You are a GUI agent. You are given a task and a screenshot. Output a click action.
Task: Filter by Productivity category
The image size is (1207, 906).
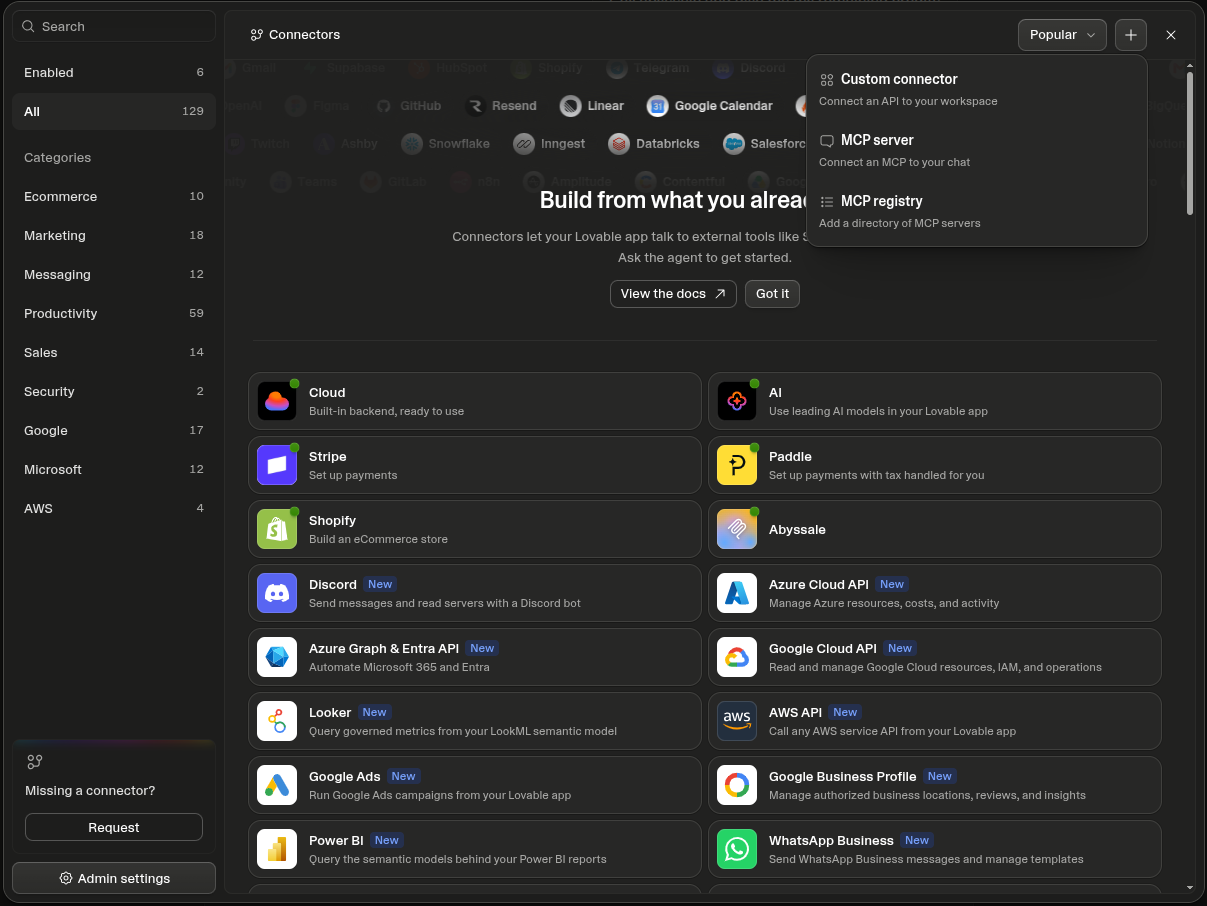[x=114, y=313]
